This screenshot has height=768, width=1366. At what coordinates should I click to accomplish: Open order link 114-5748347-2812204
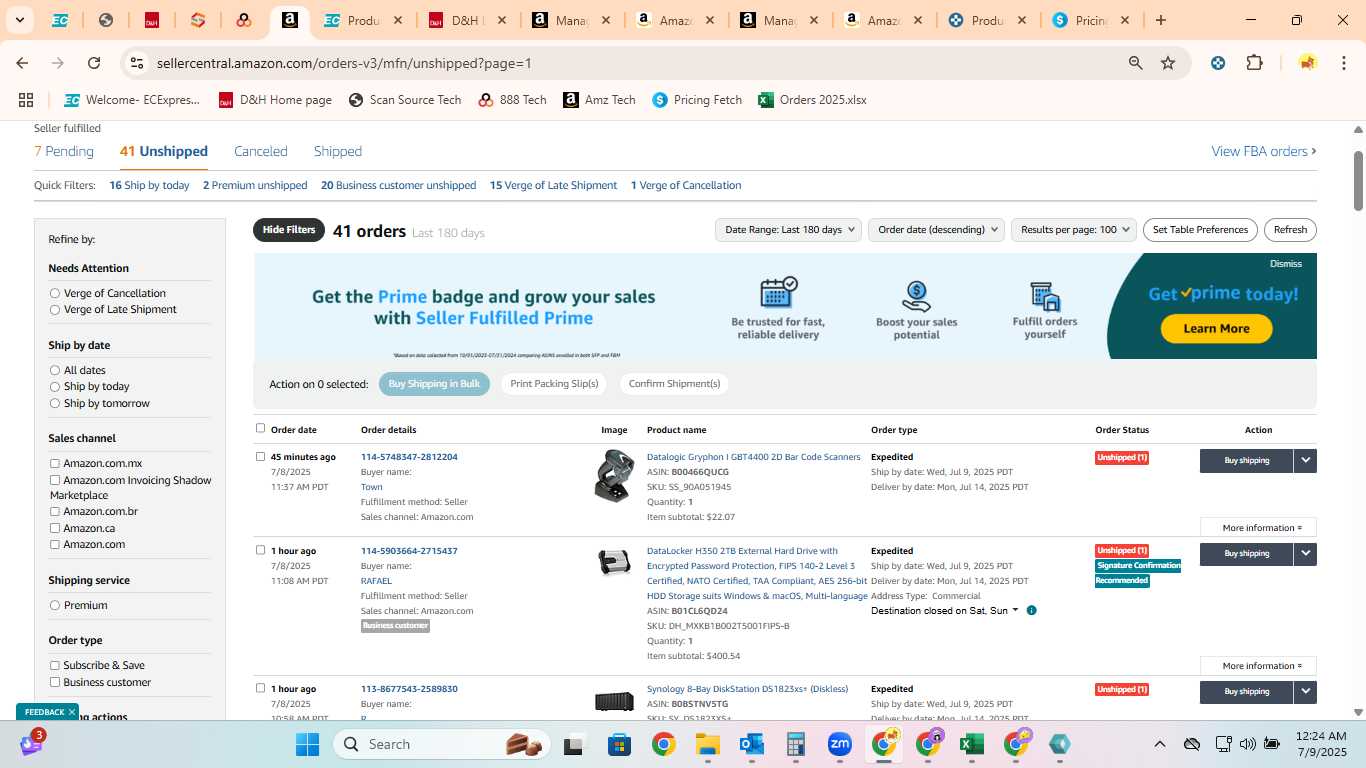coord(409,457)
